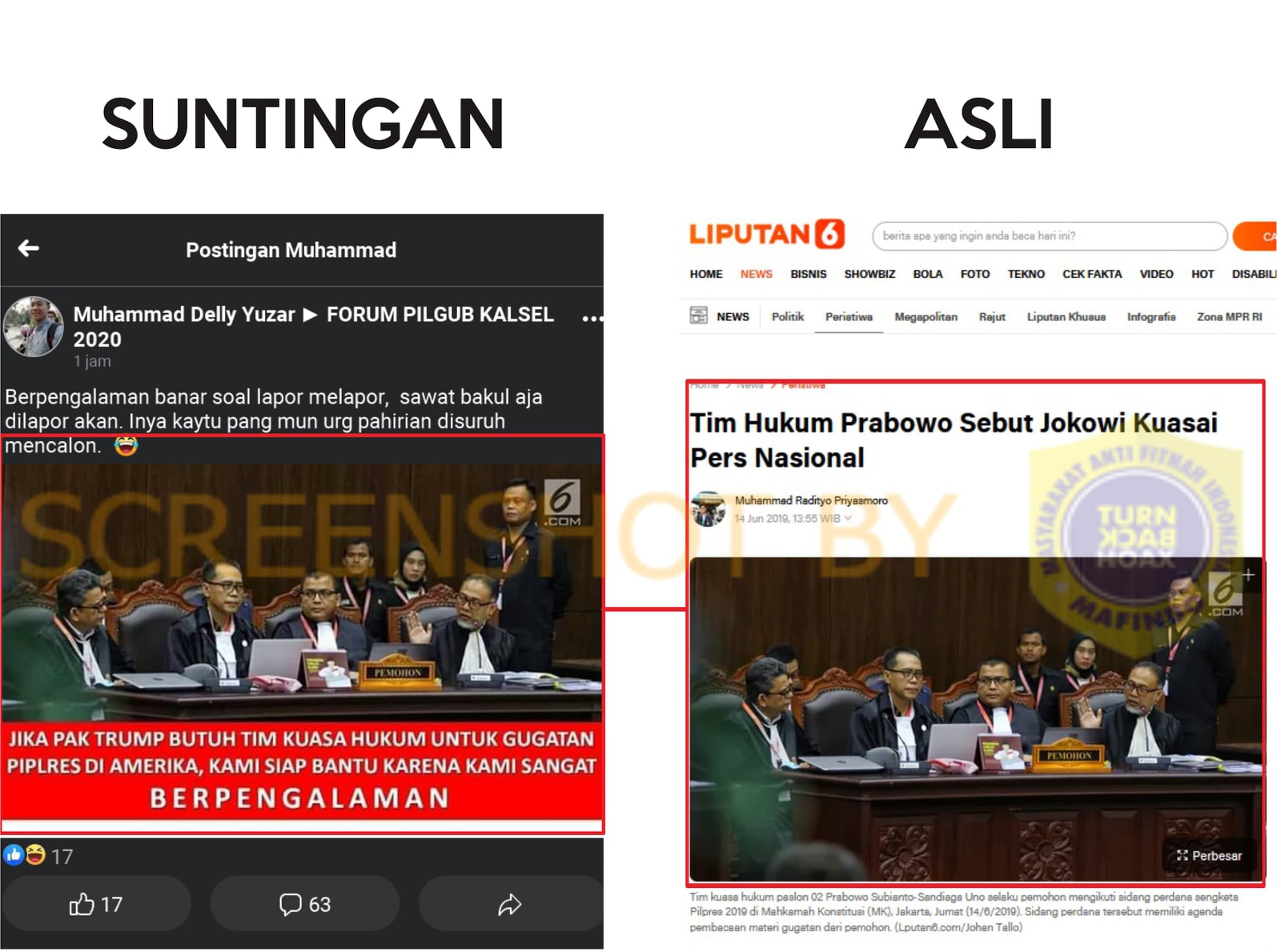Image resolution: width=1277 pixels, height=952 pixels.
Task: Select the Zona MPR RI sub-tab
Action: (x=1230, y=317)
